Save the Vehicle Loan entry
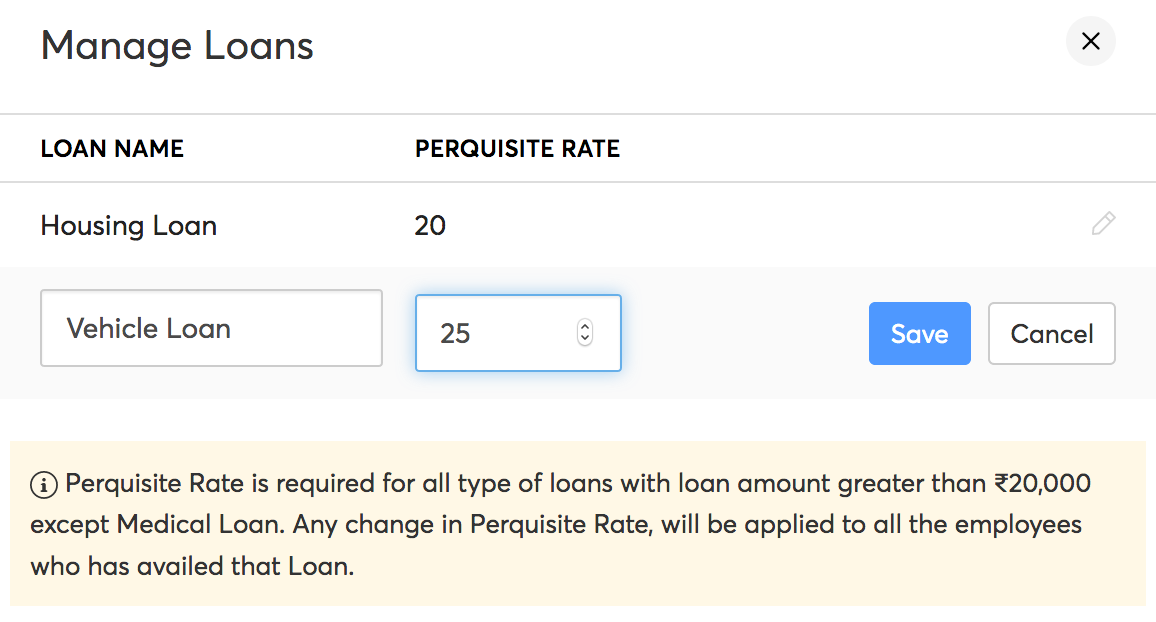 pos(919,333)
